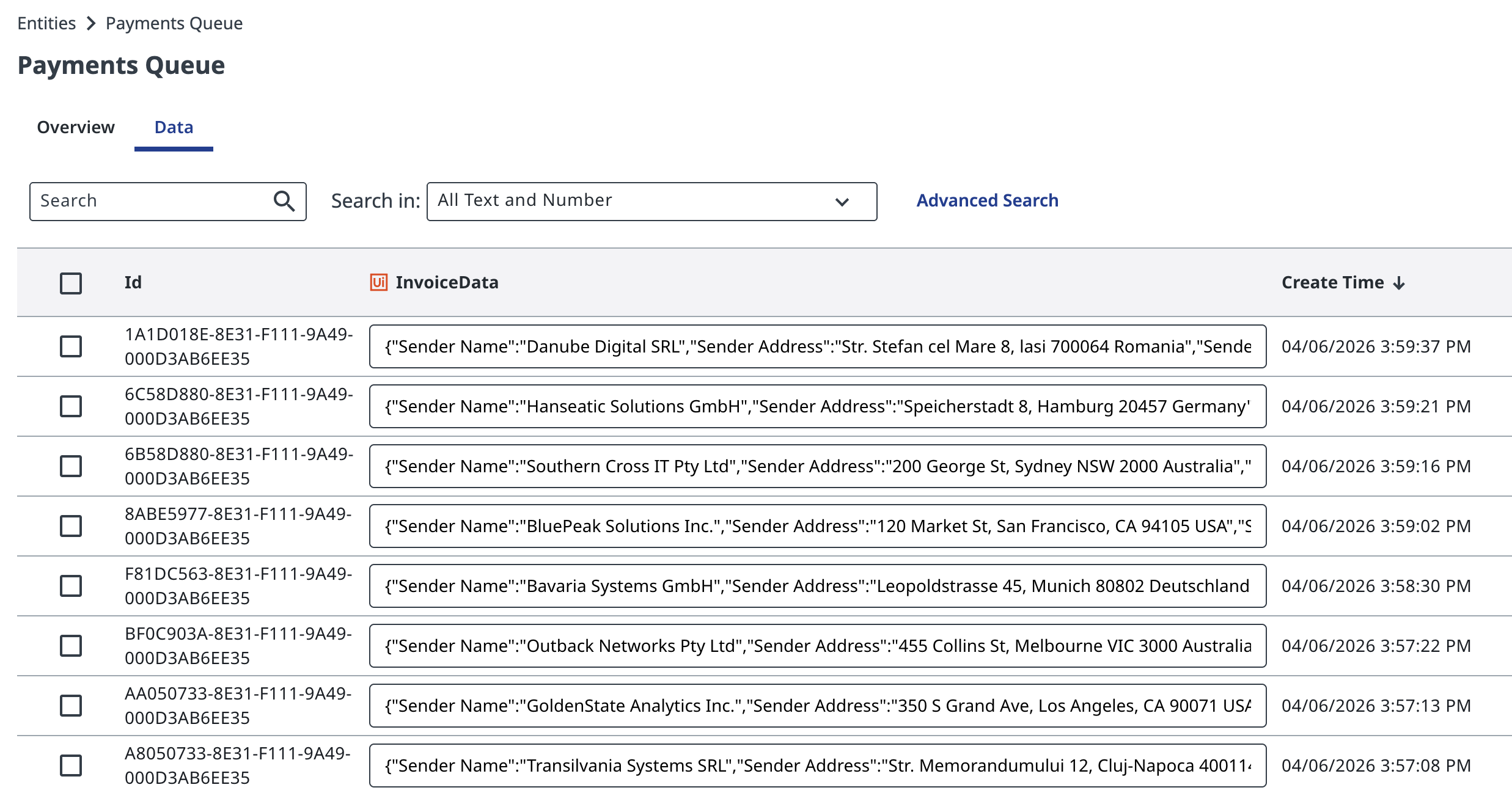Toggle the select-all checkbox in header
Screen dimensions: 1512x793
(71, 283)
